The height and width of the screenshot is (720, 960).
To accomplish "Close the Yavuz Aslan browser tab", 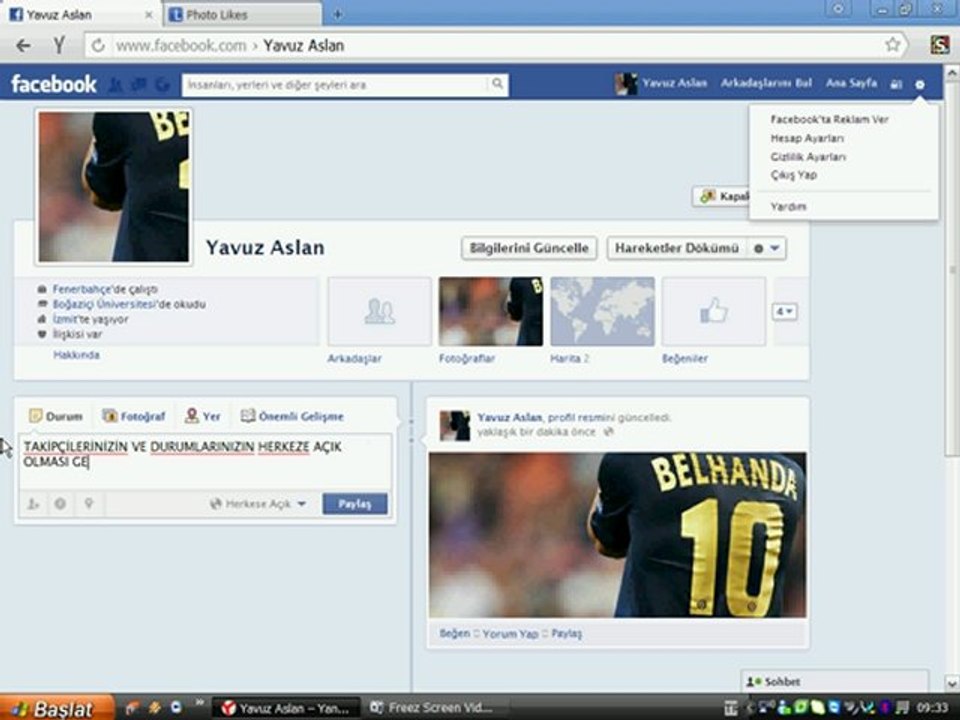I will [x=148, y=15].
